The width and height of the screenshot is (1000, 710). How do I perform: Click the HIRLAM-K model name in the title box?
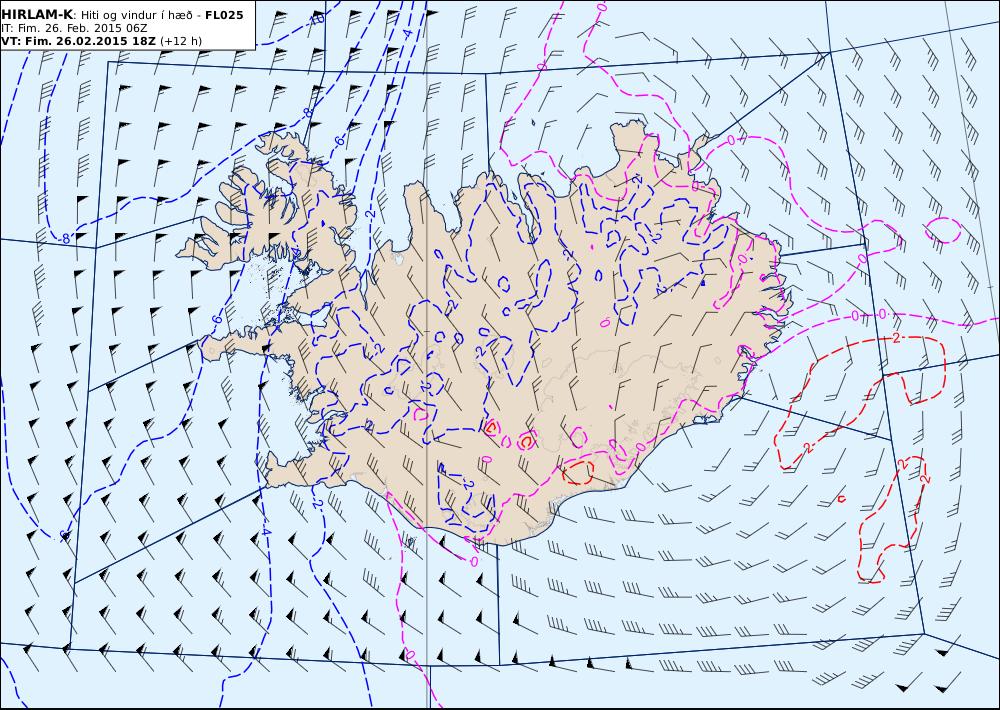(36, 15)
